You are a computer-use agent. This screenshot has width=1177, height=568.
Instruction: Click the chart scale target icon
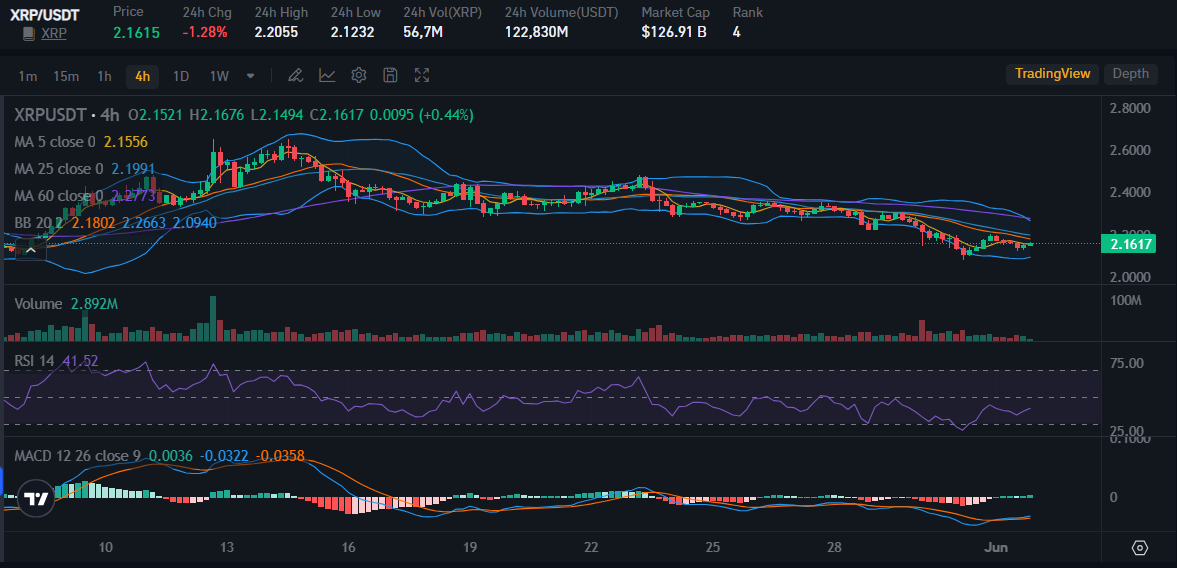pos(1139,548)
